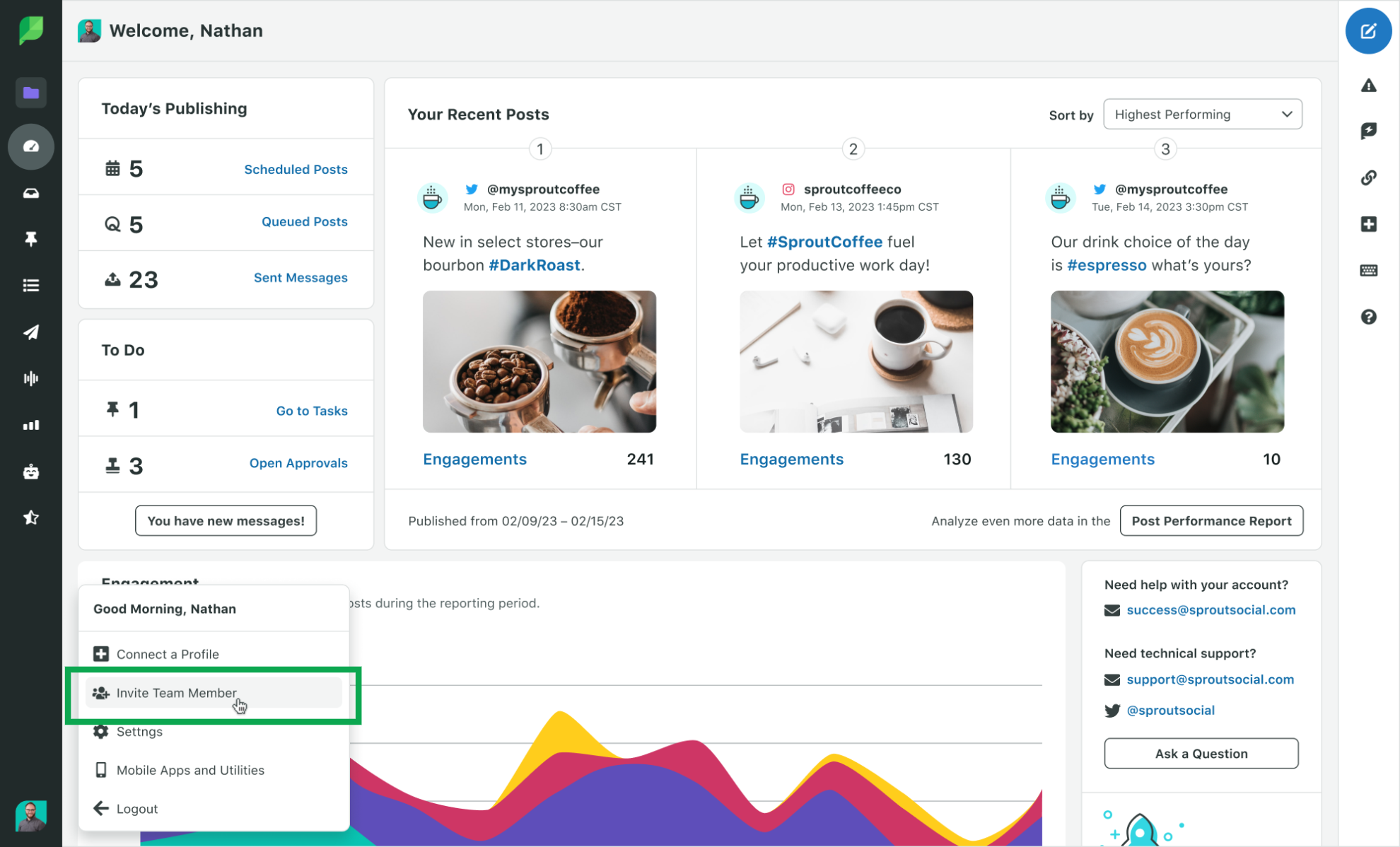
Task: Open the Smart Inbox icon sidebar
Action: pos(30,192)
